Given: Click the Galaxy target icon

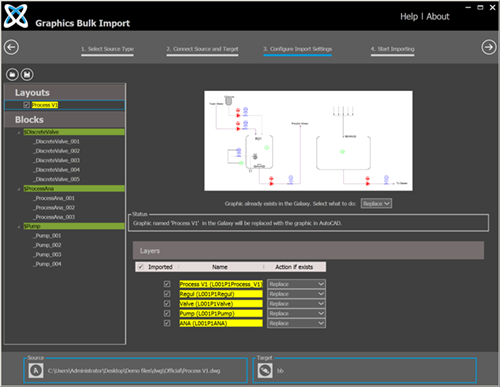Looking at the screenshot, I should (x=265, y=371).
